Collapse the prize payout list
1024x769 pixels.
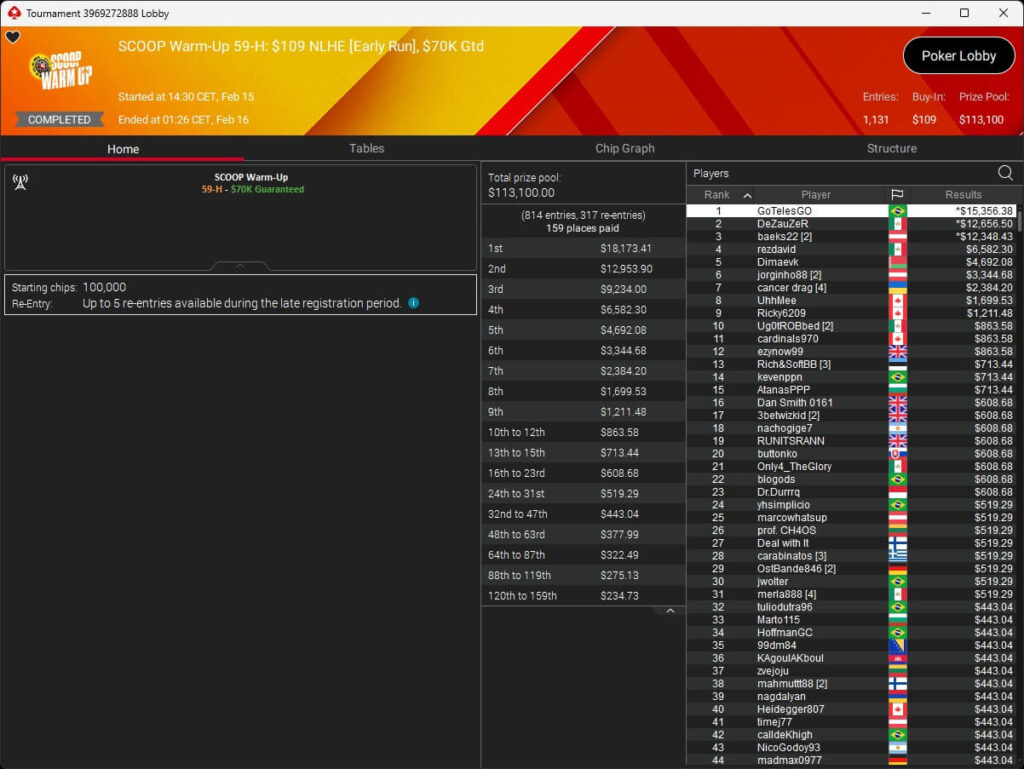point(670,611)
